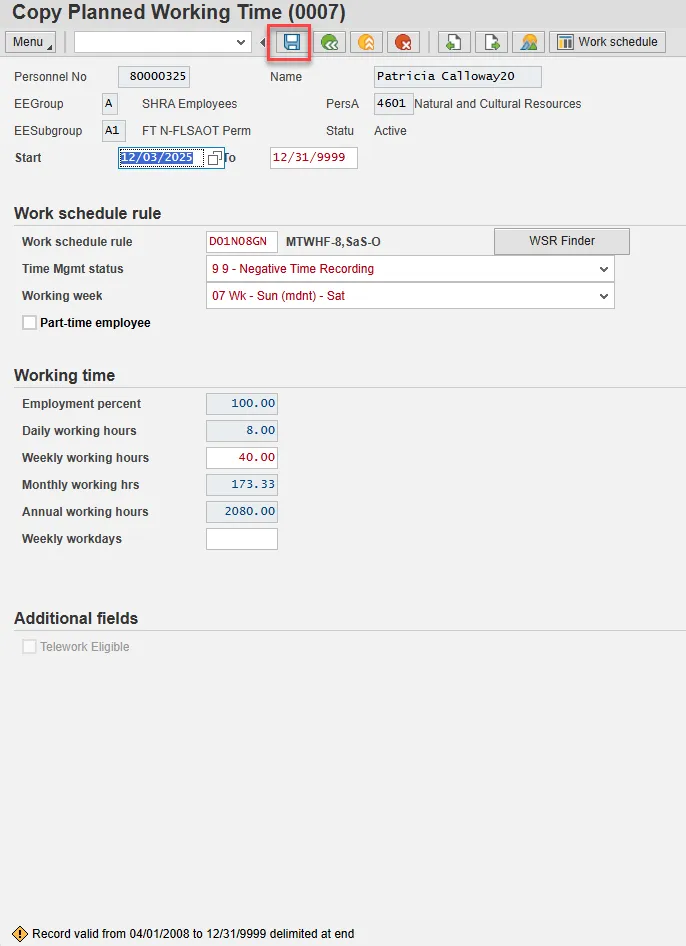Click the Personnel No field 80000325
Screen dimensions: 686x946
(x=154, y=77)
